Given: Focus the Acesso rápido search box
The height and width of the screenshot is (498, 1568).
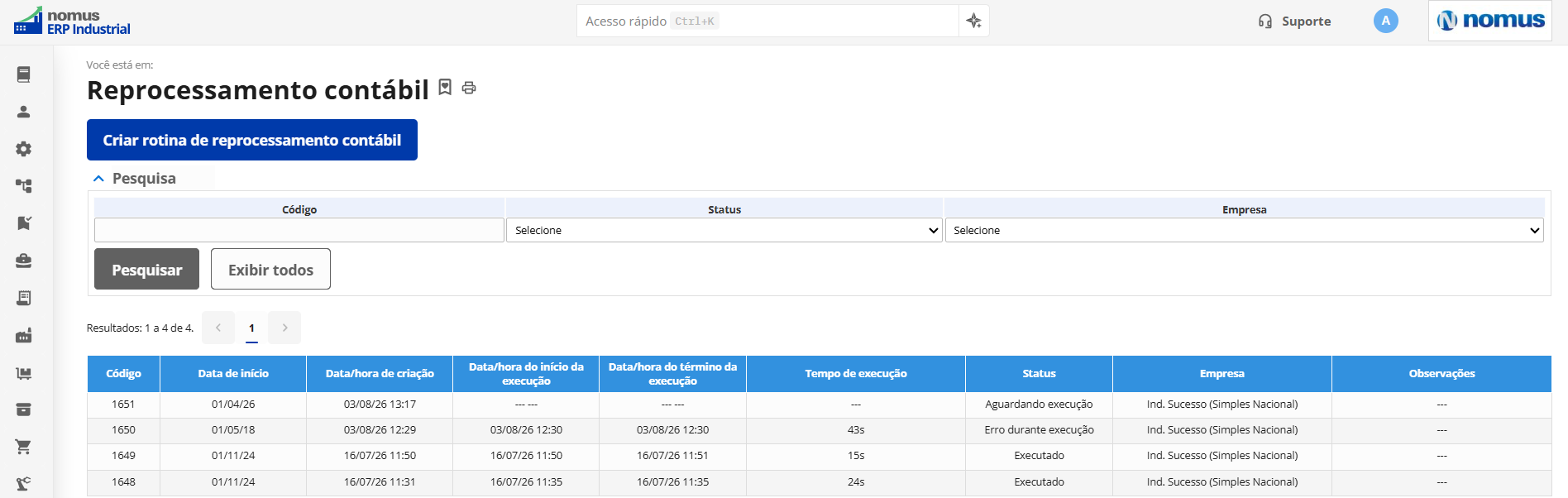Looking at the screenshot, I should pos(767,21).
